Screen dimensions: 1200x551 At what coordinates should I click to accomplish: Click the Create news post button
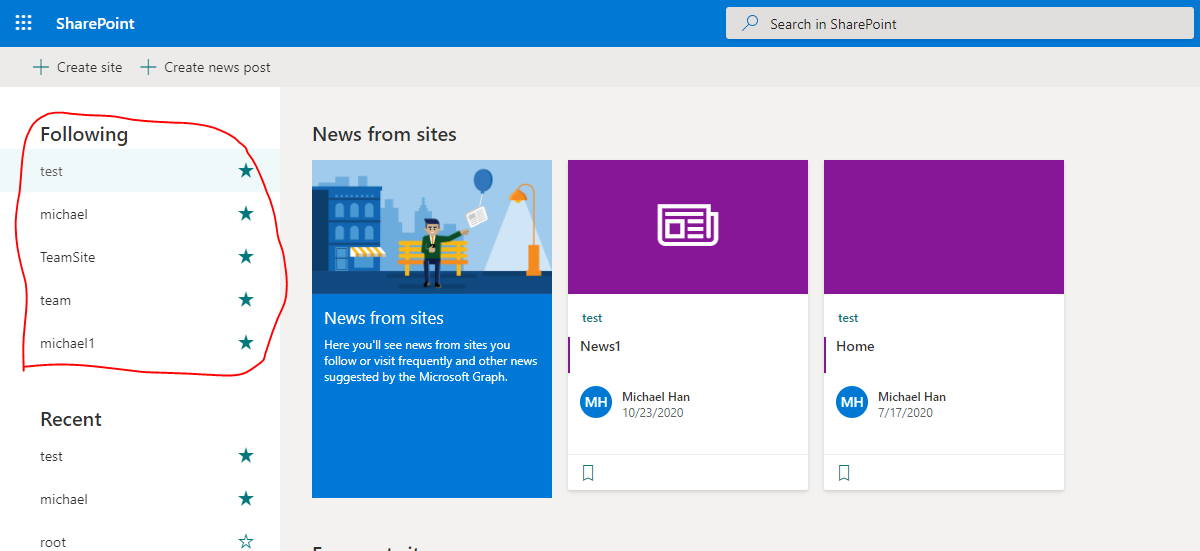tap(205, 67)
